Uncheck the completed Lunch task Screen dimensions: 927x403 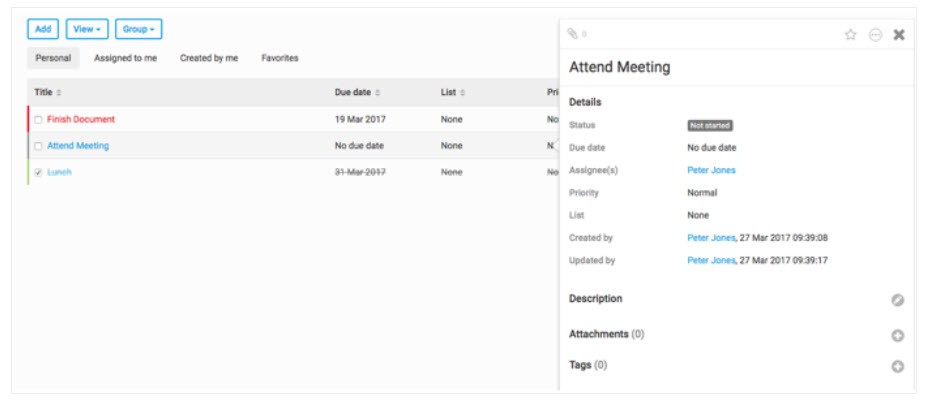point(38,172)
